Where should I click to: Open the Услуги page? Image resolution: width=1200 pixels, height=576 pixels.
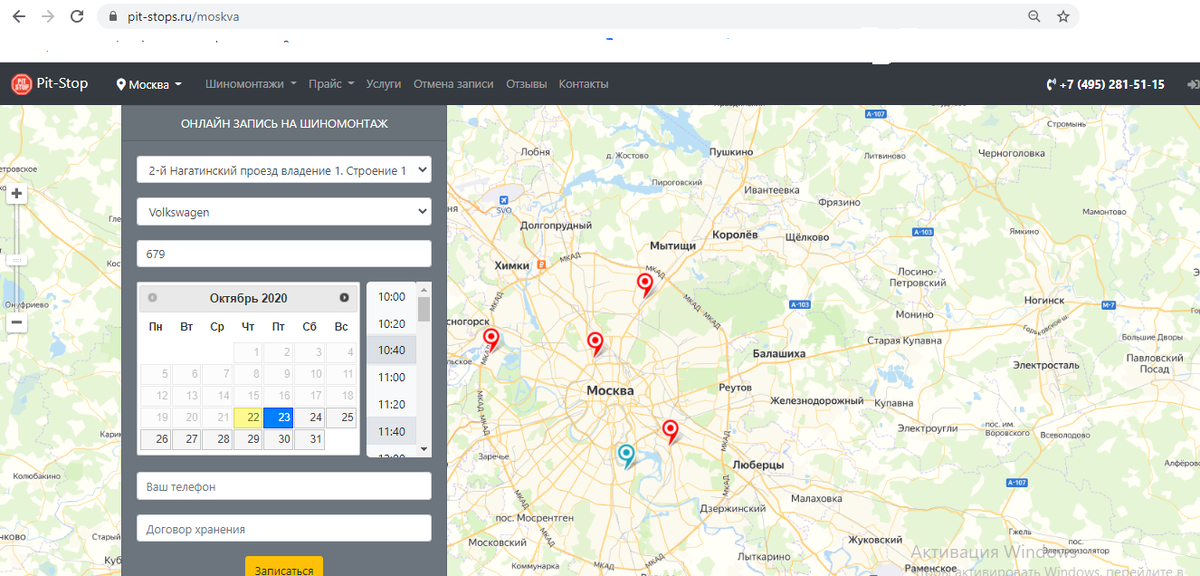tap(383, 84)
